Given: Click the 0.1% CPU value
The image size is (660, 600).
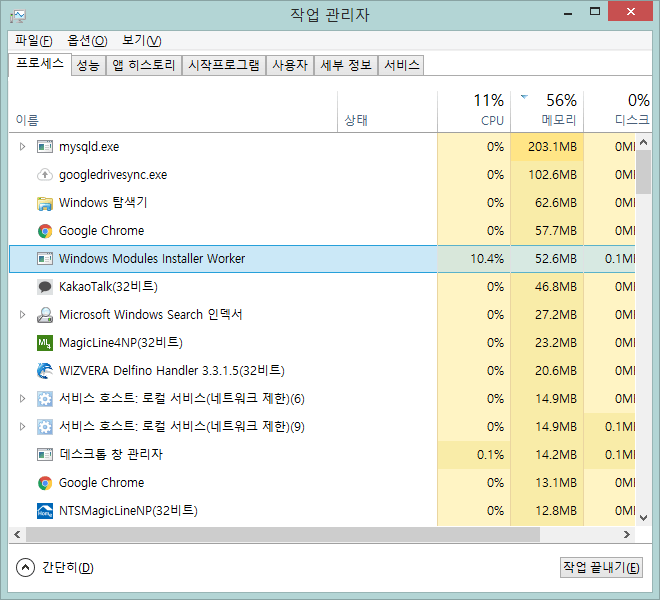Looking at the screenshot, I should coord(490,455).
